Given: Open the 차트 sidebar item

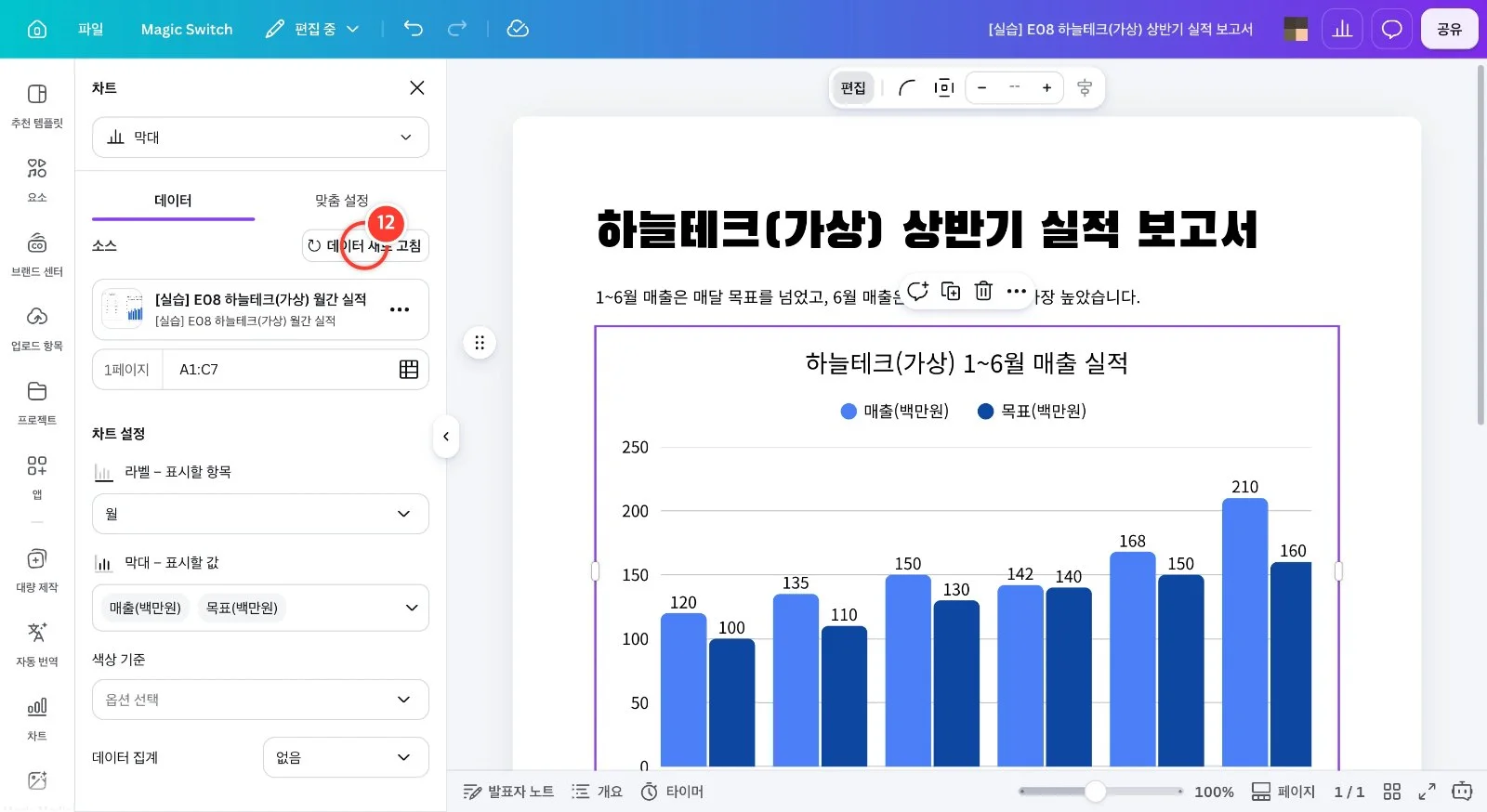Looking at the screenshot, I should [x=37, y=718].
